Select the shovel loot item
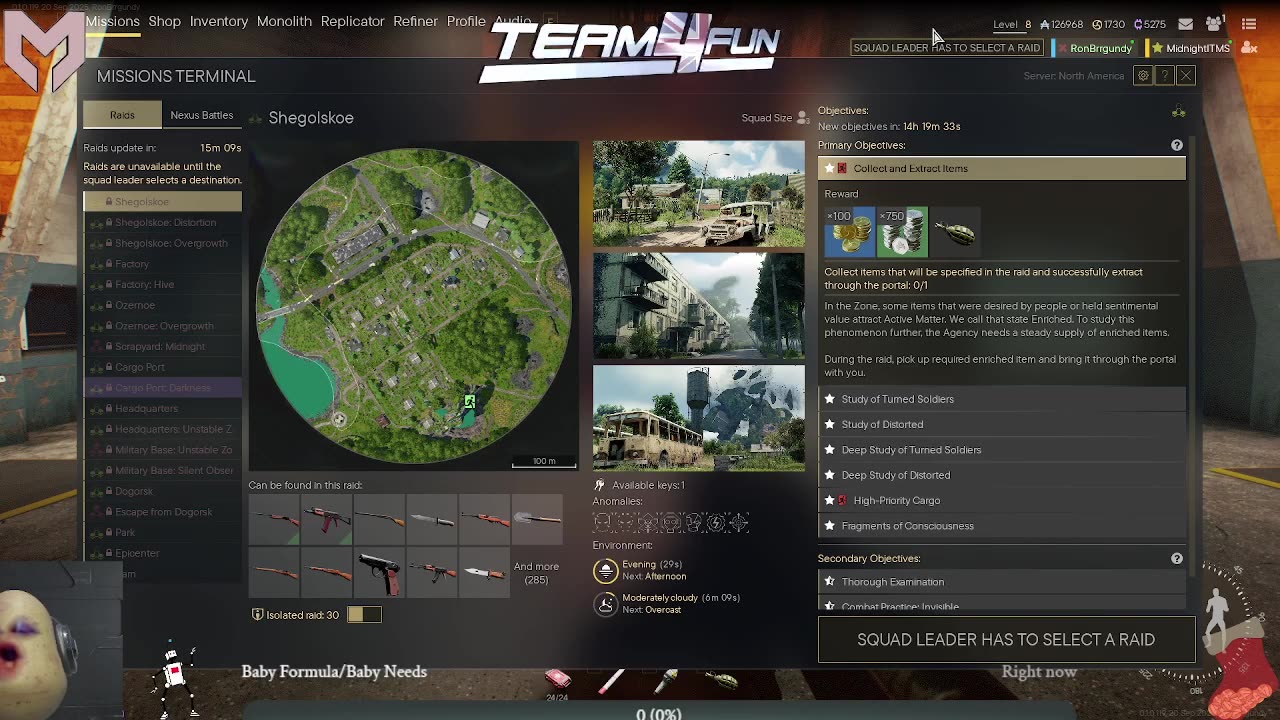 537,519
